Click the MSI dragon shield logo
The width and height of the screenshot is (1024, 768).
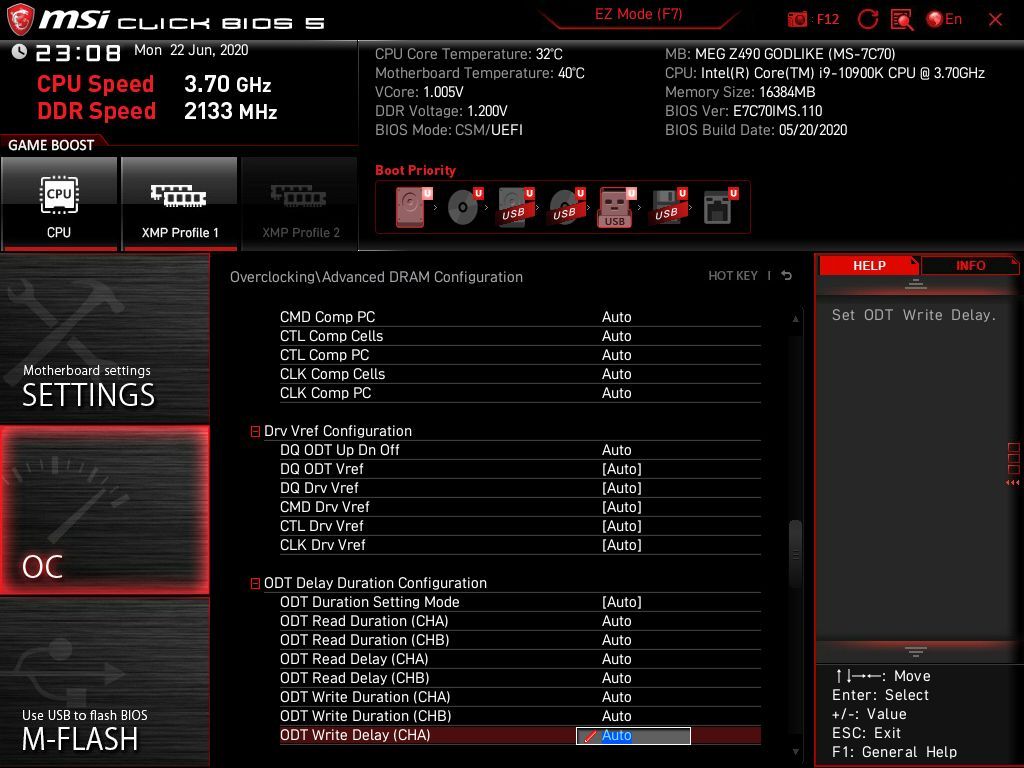20,19
